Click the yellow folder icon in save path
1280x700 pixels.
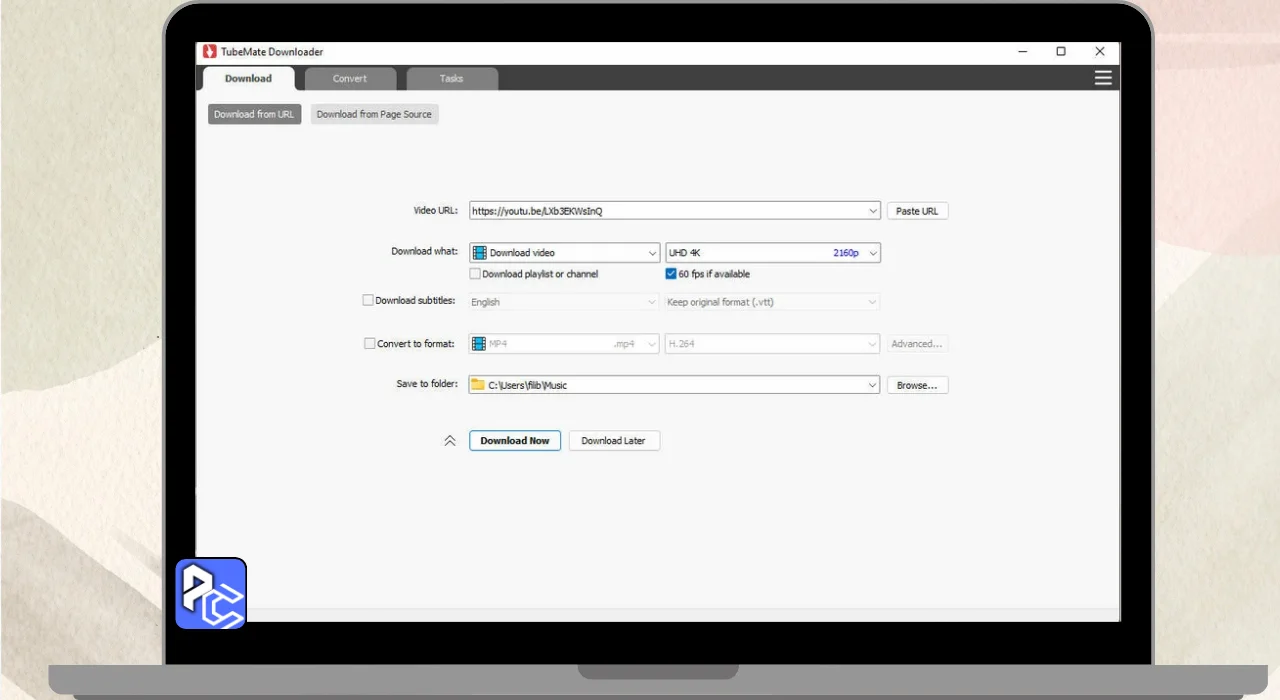(x=478, y=385)
